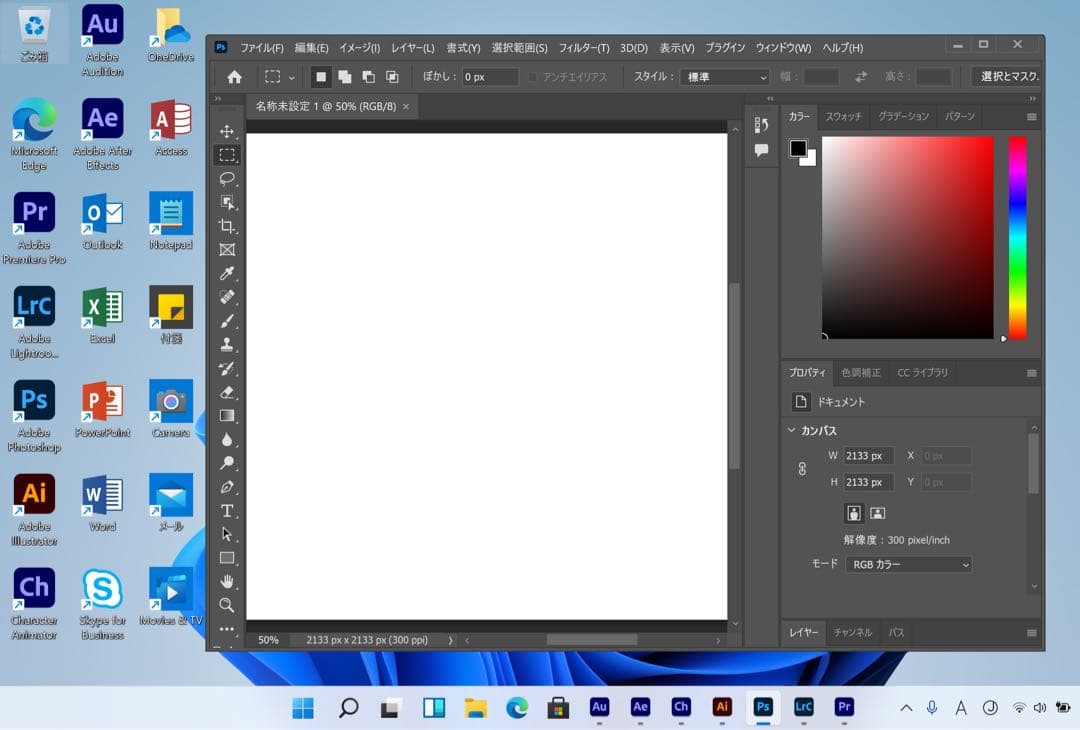The height and width of the screenshot is (730, 1080).
Task: Select the Zoom magnifier tool
Action: tap(227, 605)
